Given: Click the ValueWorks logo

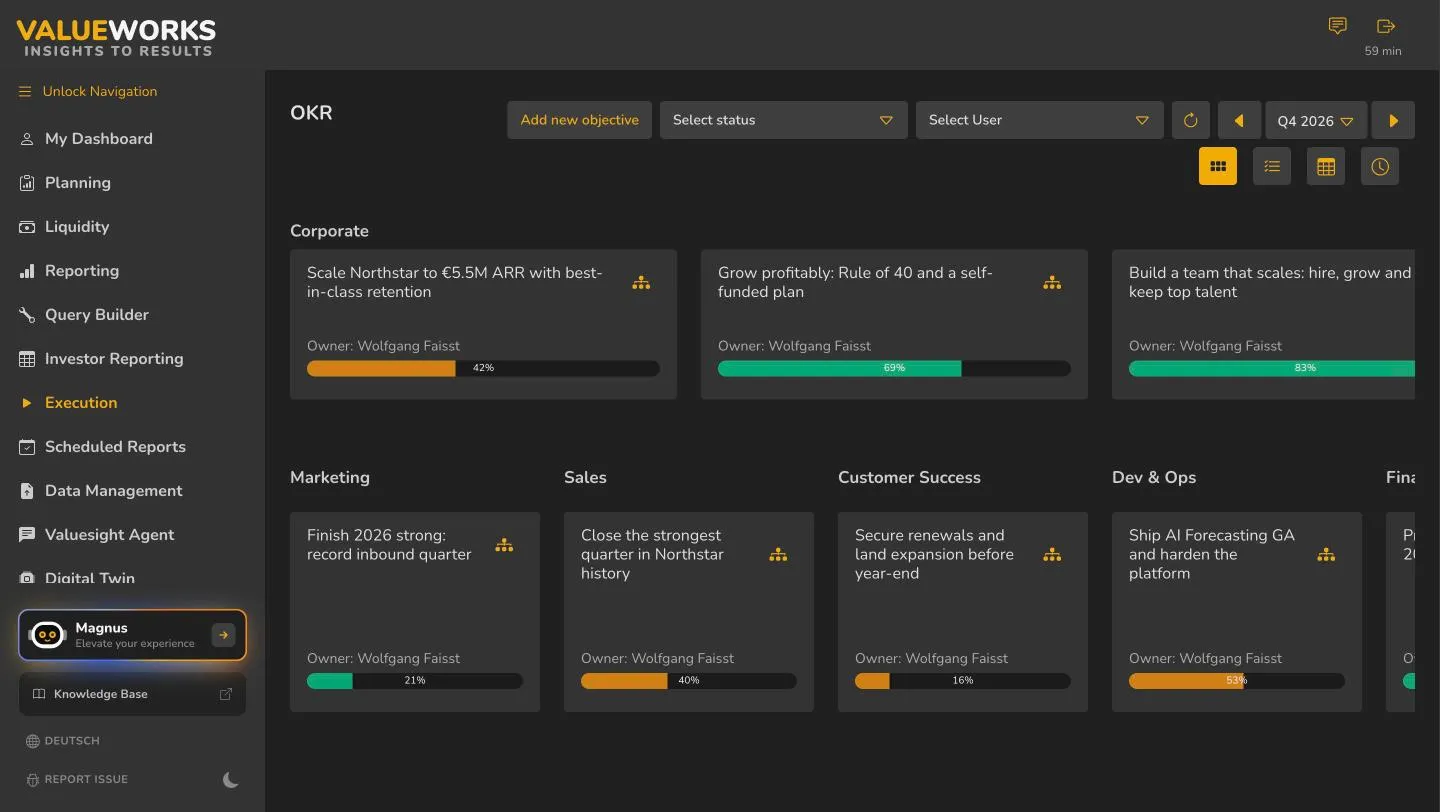Looking at the screenshot, I should click(115, 37).
